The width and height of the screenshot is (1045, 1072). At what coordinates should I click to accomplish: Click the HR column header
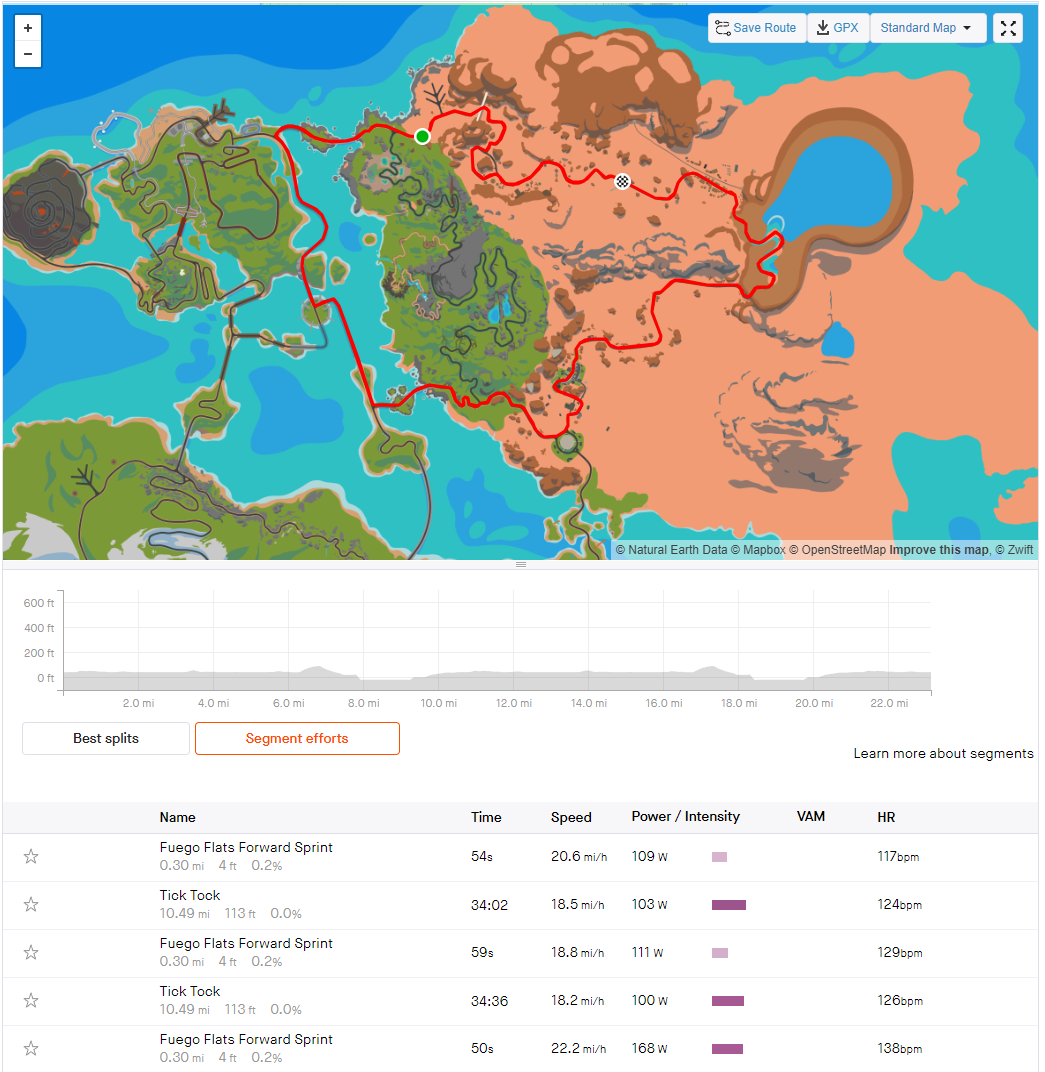[x=886, y=817]
